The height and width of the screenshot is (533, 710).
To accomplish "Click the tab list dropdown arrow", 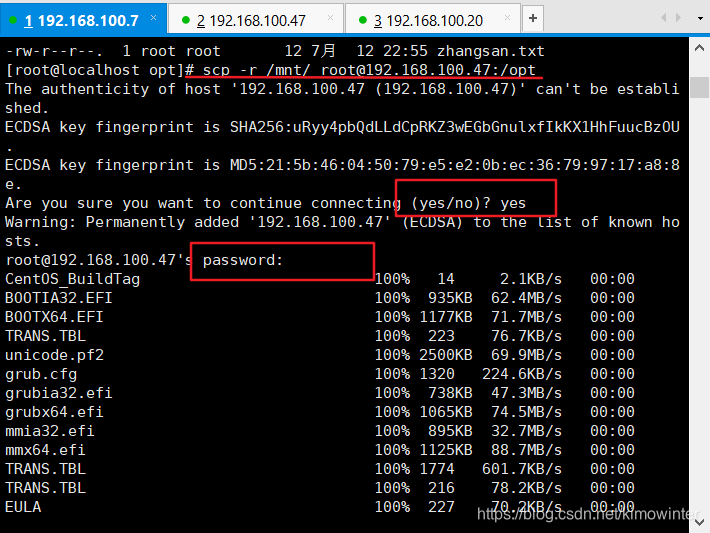I will [x=700, y=19].
